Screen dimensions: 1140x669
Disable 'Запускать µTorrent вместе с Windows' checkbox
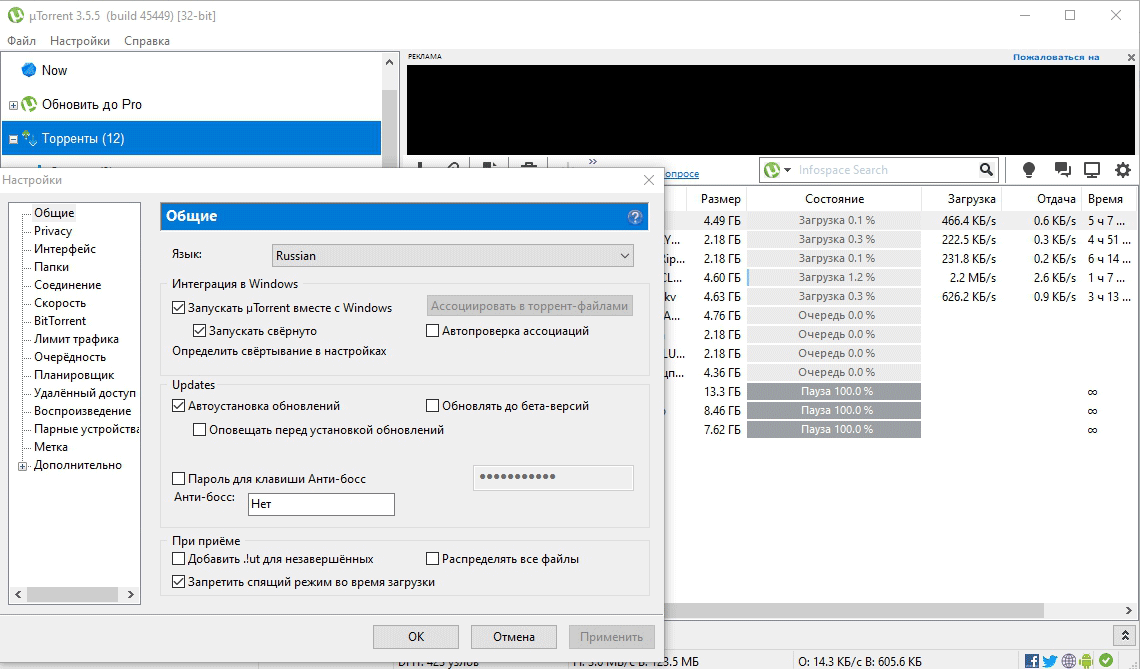(x=179, y=308)
